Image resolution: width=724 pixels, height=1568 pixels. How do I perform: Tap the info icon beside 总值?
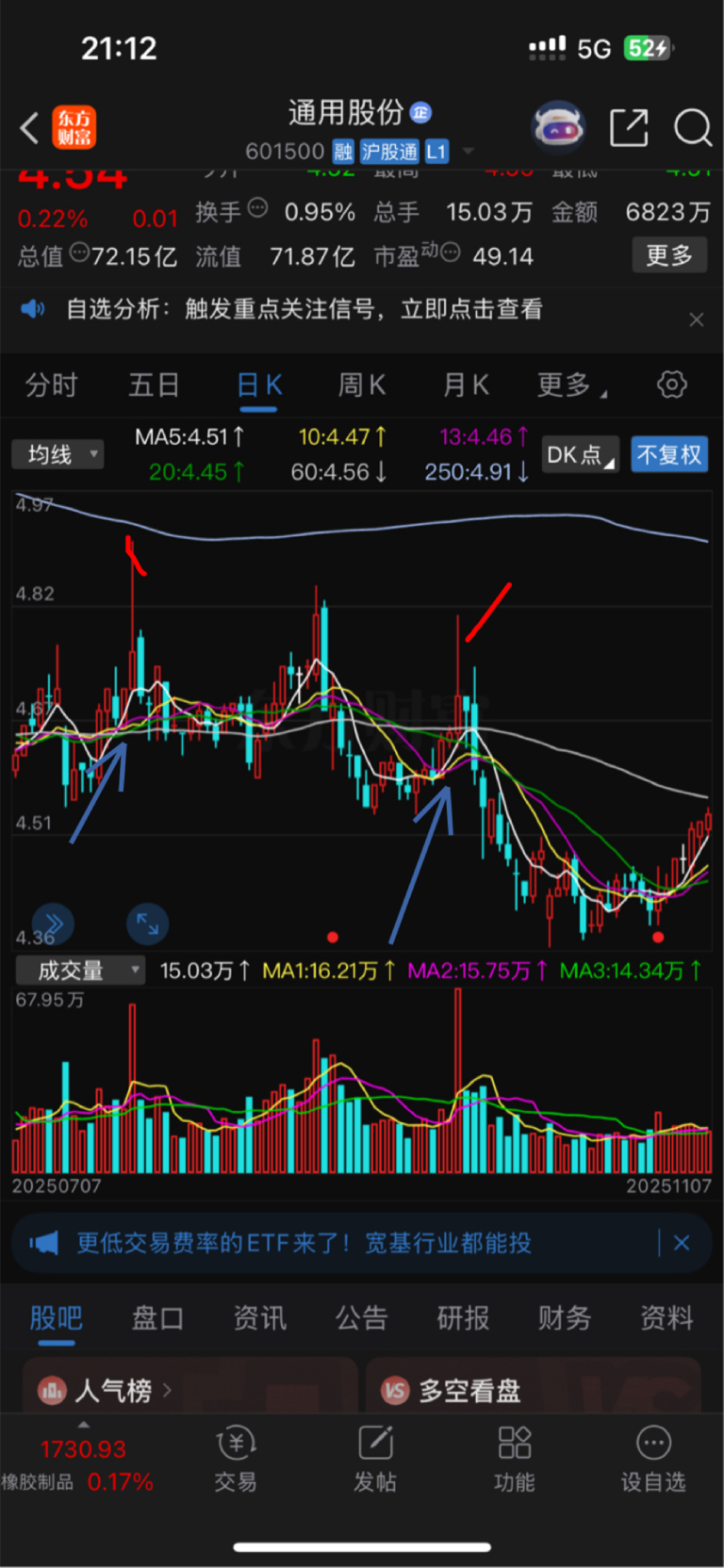[x=79, y=252]
